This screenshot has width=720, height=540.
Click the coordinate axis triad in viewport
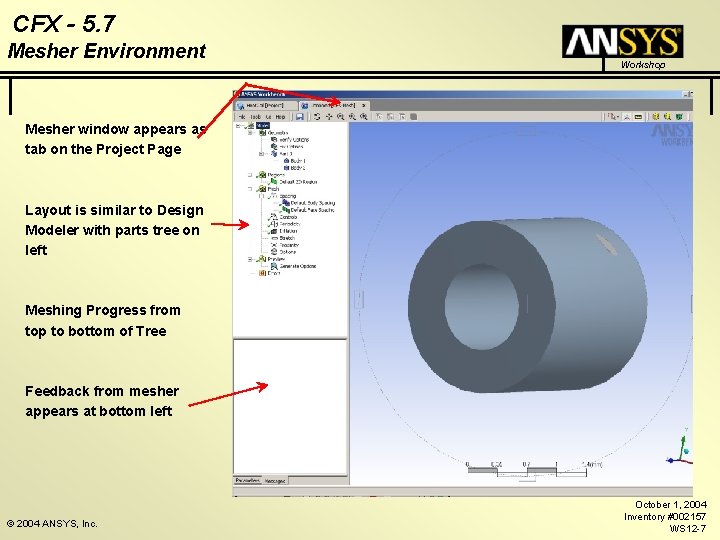[680, 448]
